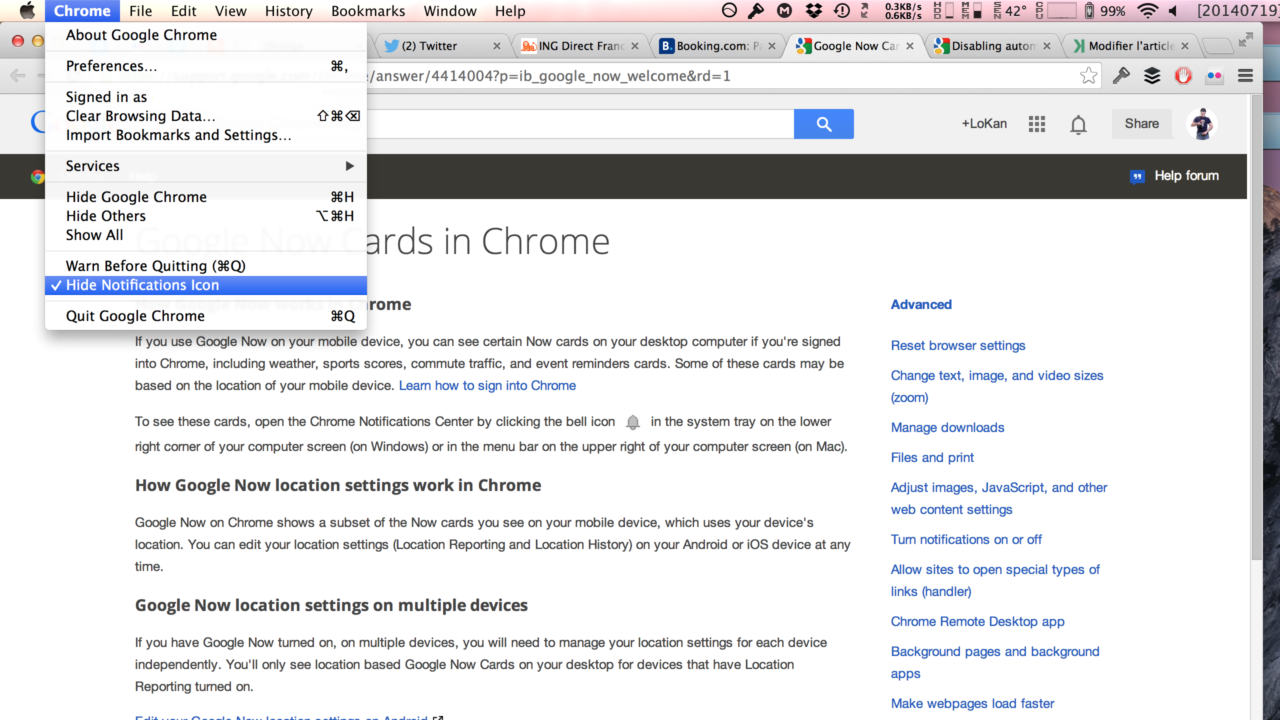Open the Chrome hamburger settings menu
Image resolution: width=1280 pixels, height=720 pixels.
[x=1246, y=75]
